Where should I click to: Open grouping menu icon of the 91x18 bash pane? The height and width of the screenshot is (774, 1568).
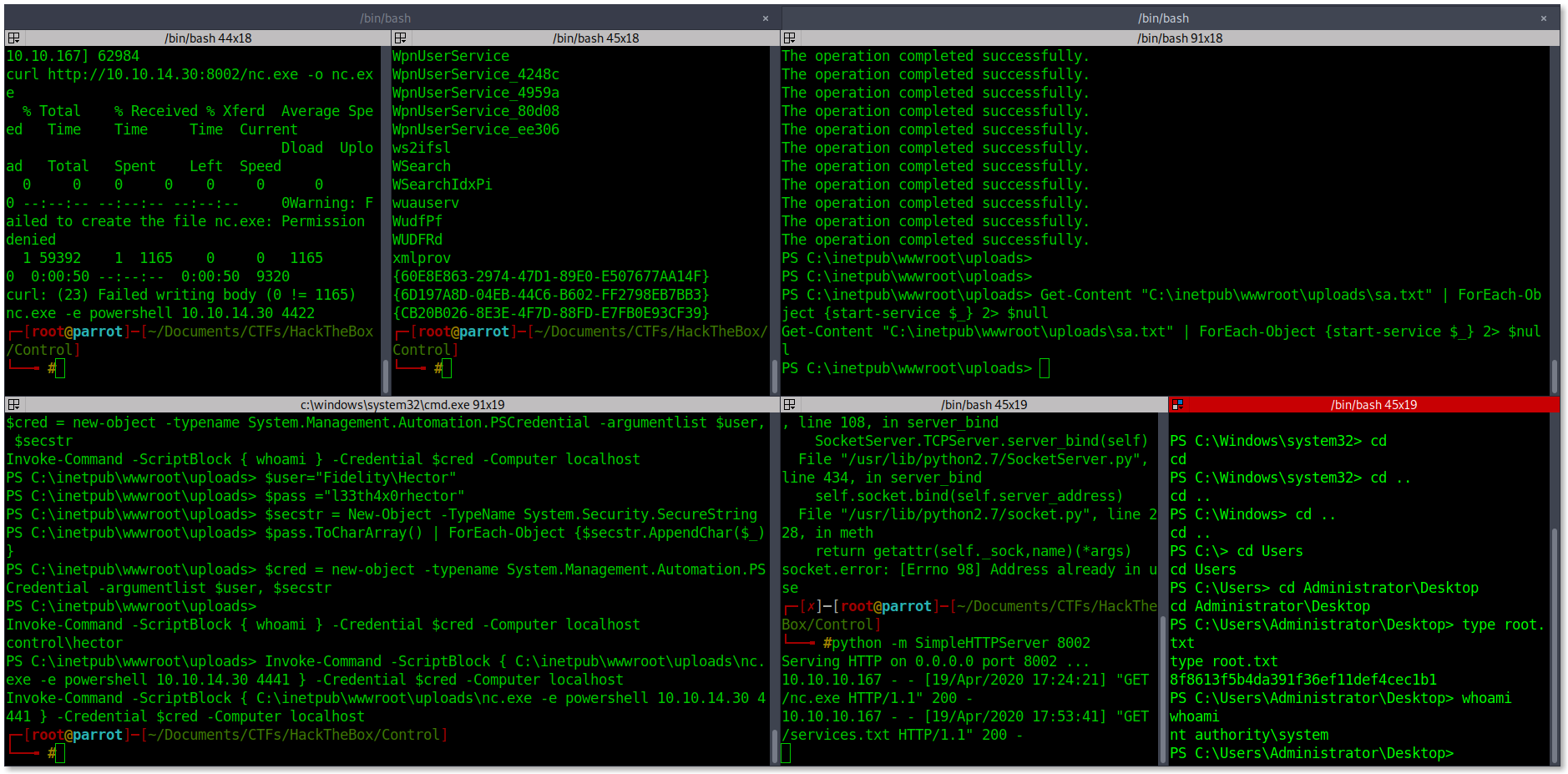pos(789,38)
